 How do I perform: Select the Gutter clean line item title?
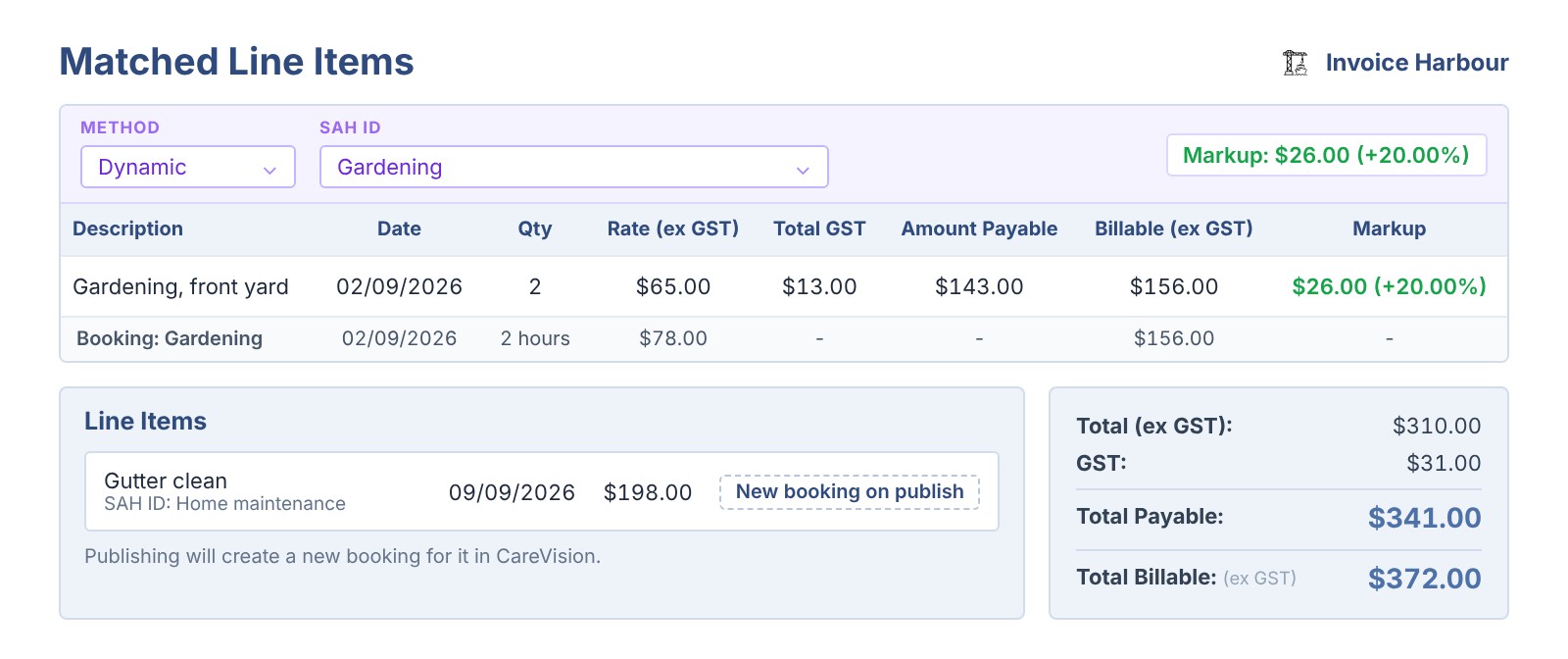[x=166, y=481]
